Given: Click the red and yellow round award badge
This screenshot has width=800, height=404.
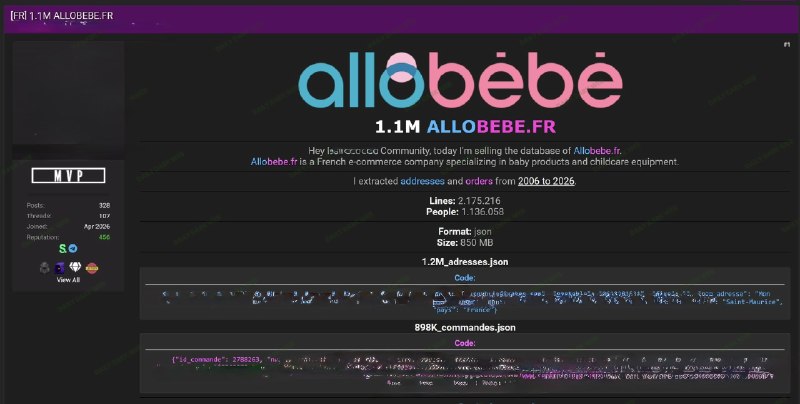Looking at the screenshot, I should pyautogui.click(x=92, y=268).
